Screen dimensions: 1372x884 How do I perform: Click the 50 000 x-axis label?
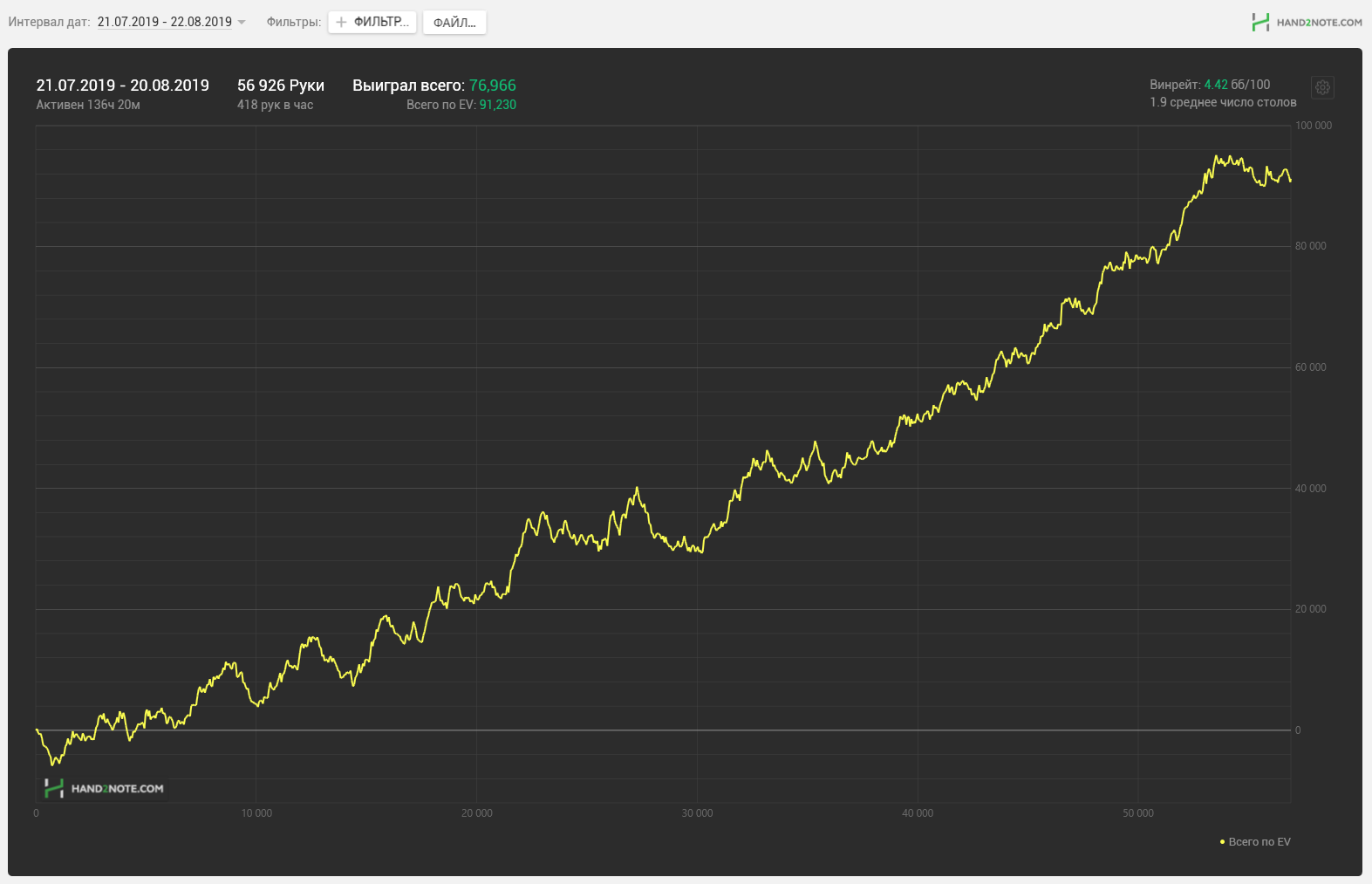pyautogui.click(x=1138, y=813)
